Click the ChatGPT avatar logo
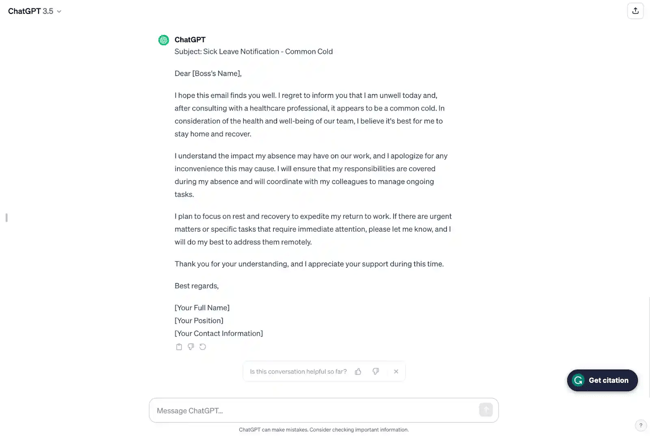The height and width of the screenshot is (437, 650). click(x=164, y=40)
